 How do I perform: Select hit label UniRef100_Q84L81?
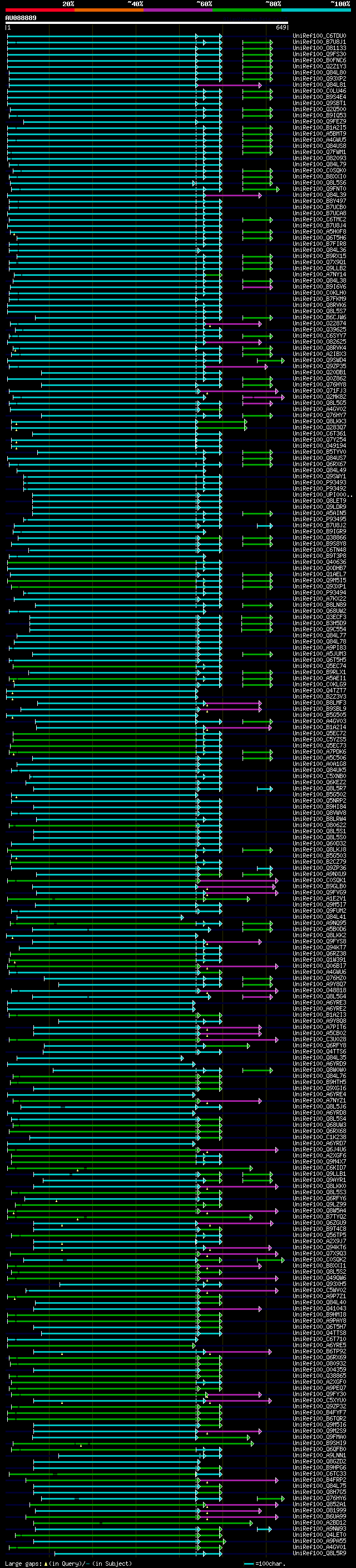click(x=319, y=85)
